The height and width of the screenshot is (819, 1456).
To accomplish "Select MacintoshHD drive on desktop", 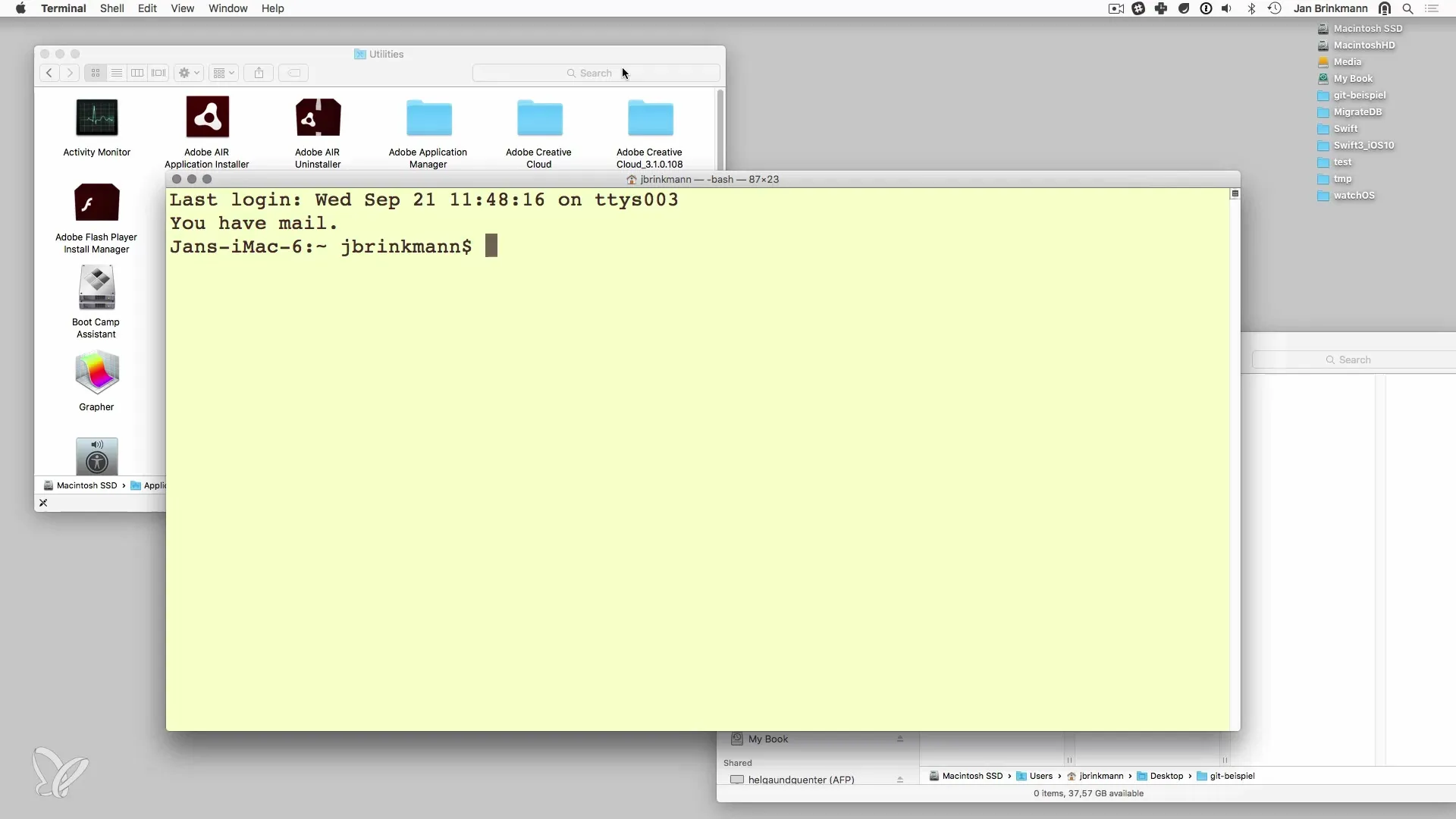I will tap(1357, 45).
